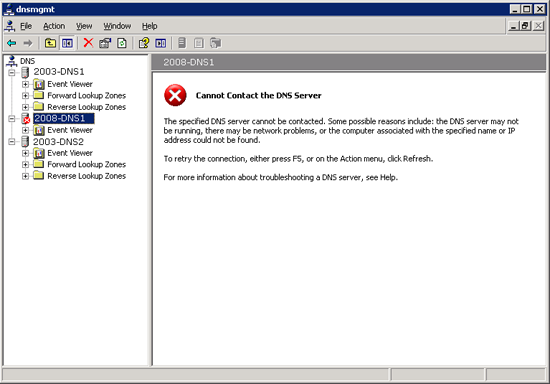Expand Reverse Lookup Zones under 2003-DNS2
The image size is (550, 384).
[25, 176]
